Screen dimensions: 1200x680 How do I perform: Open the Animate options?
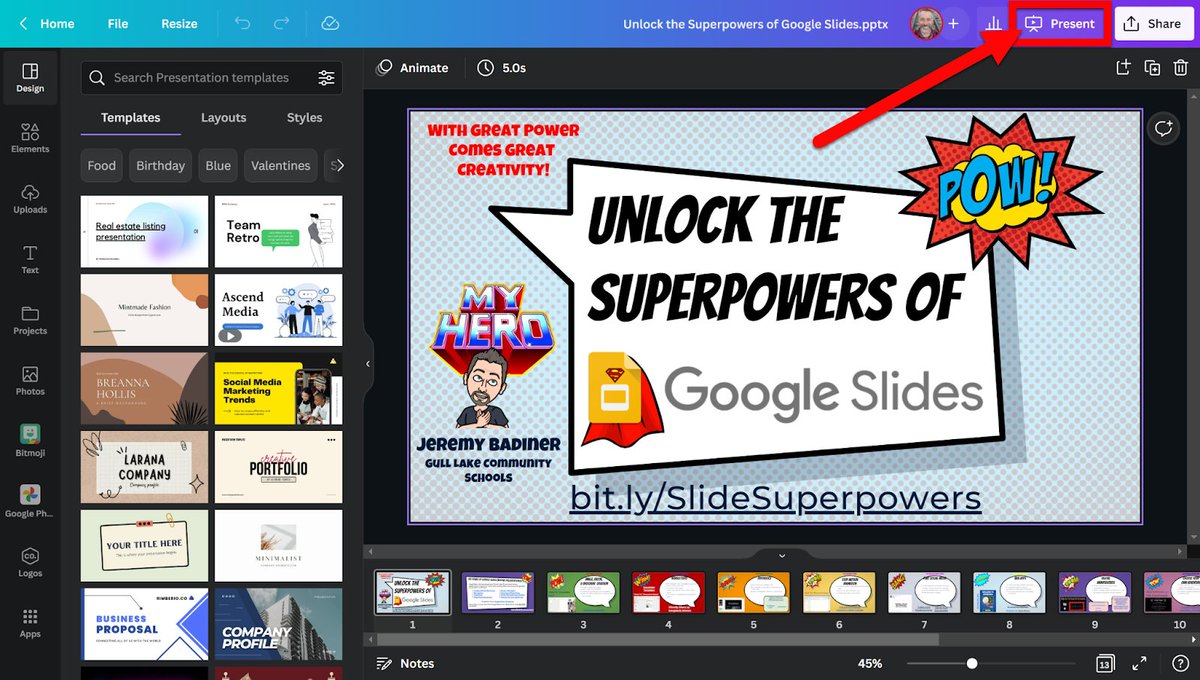pyautogui.click(x=411, y=68)
